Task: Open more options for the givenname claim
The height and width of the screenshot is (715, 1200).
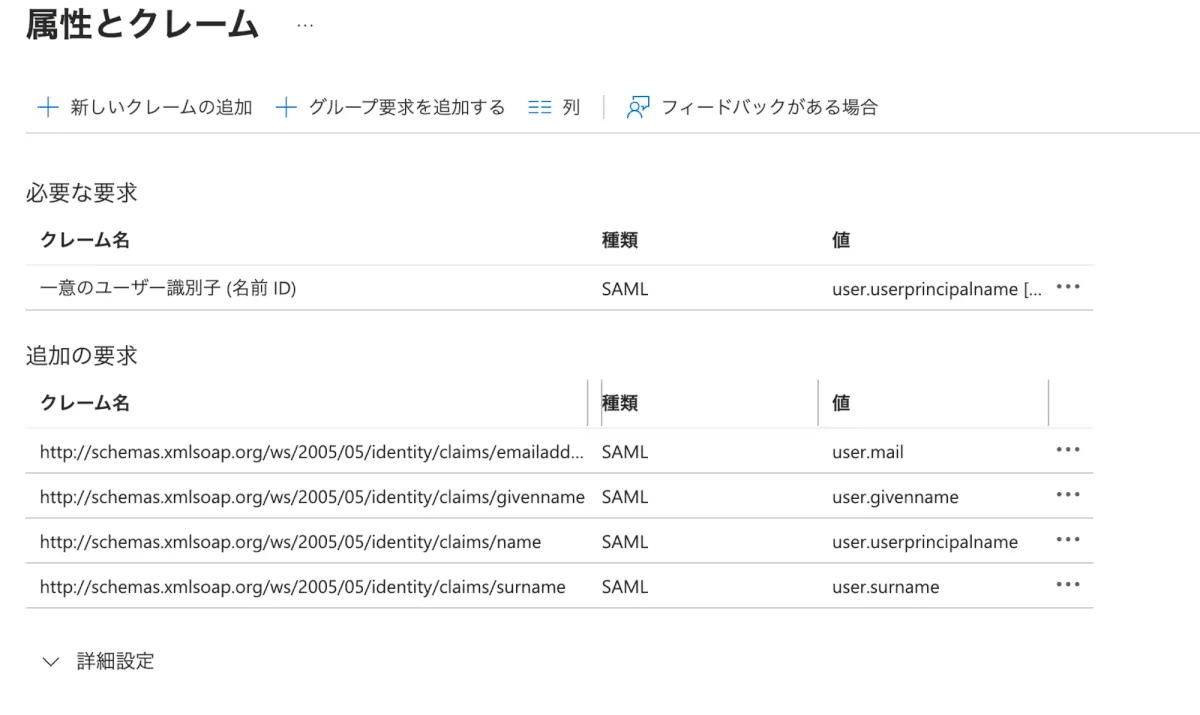Action: [1068, 495]
